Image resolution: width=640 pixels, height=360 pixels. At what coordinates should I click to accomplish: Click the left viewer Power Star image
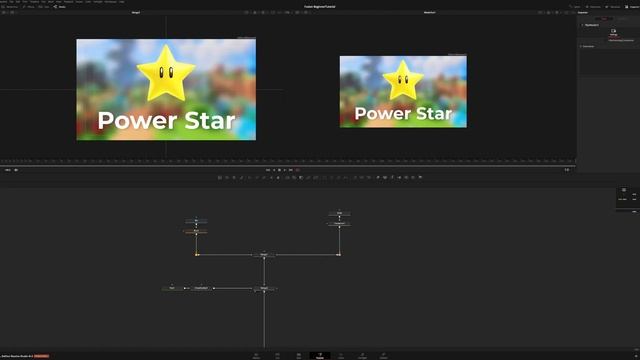tap(166, 89)
